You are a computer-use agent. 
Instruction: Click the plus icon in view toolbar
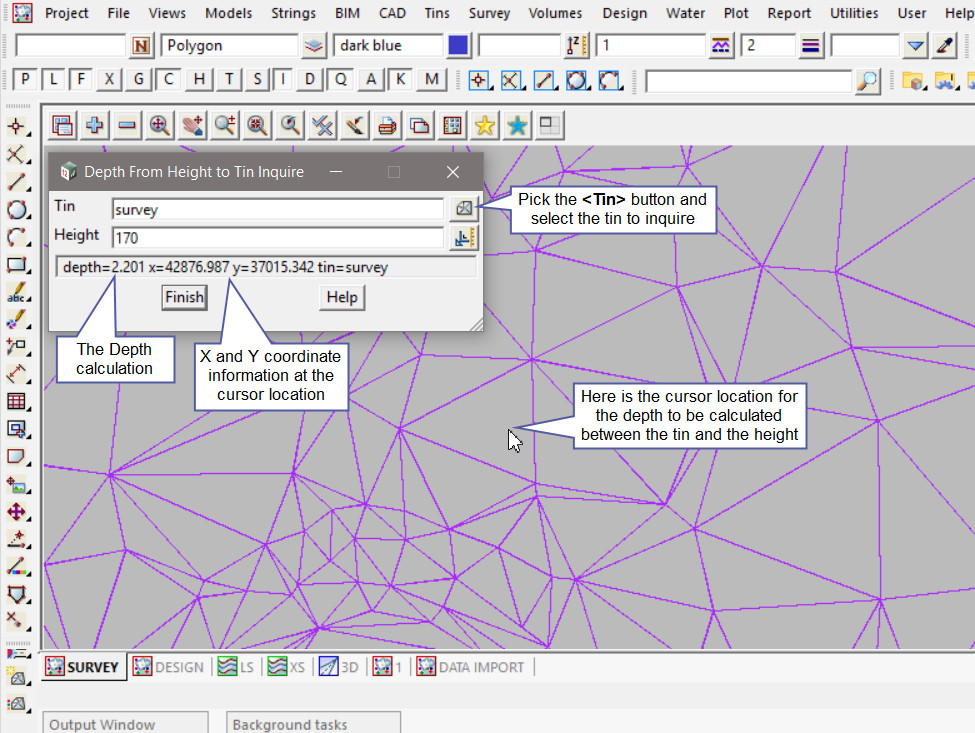coord(95,125)
